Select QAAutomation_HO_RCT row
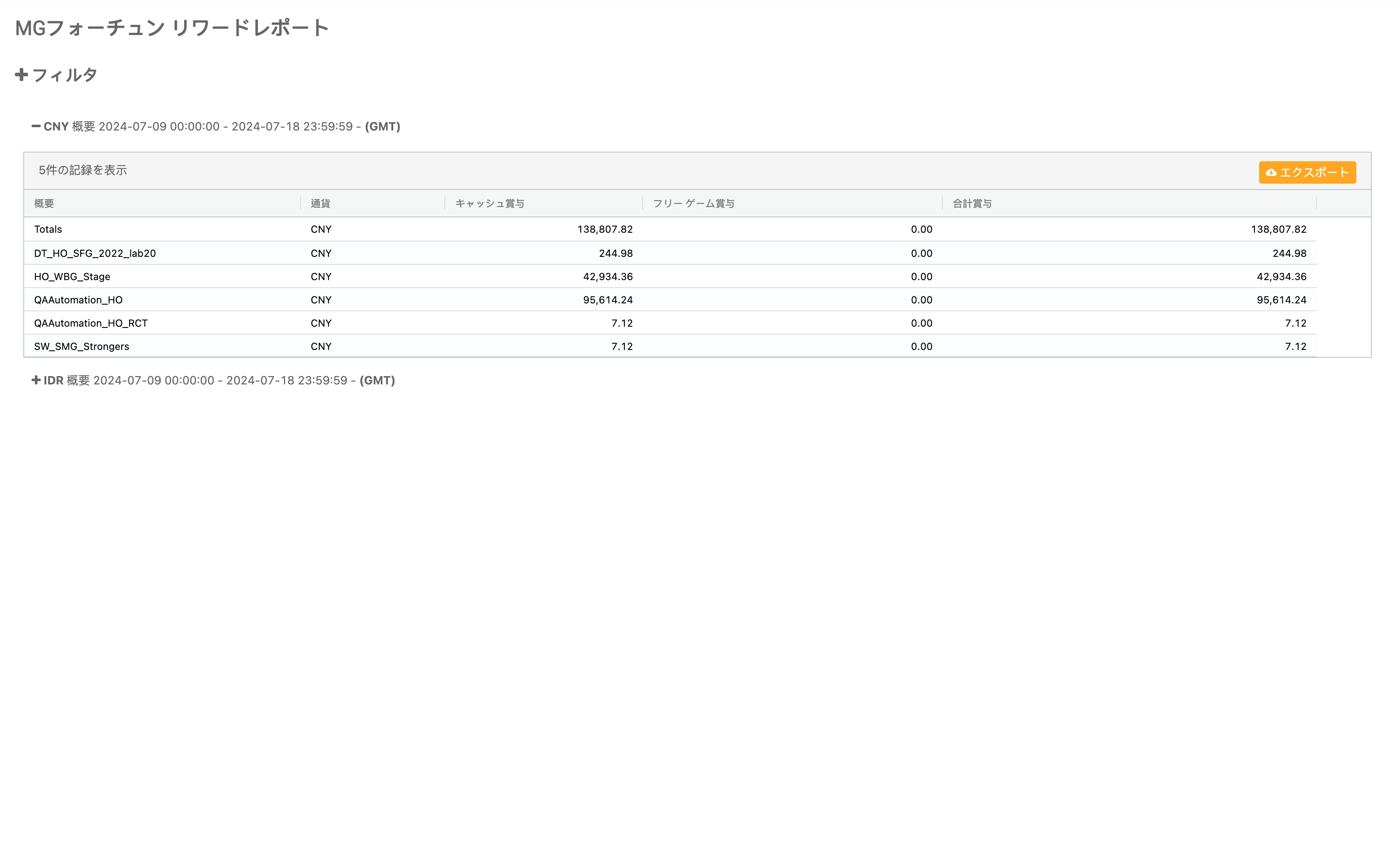 [x=91, y=323]
